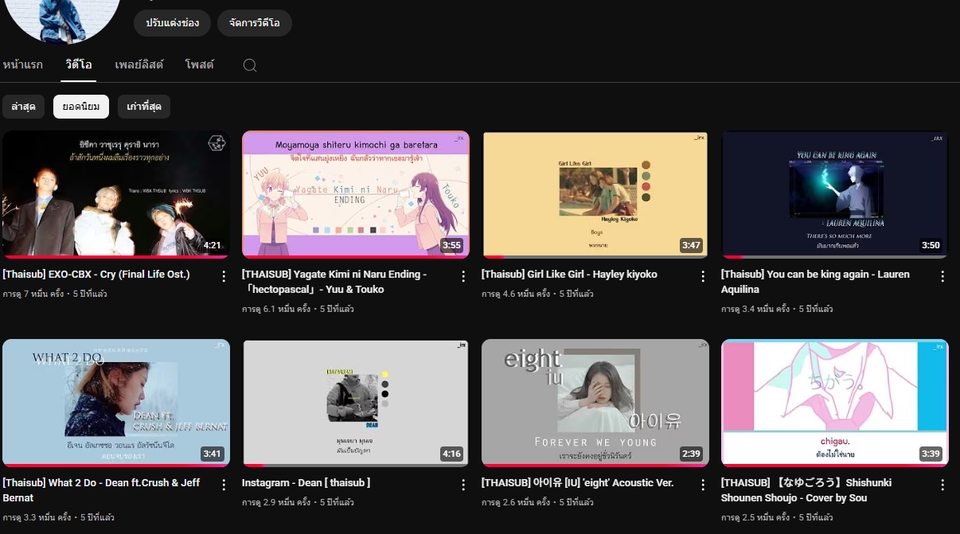Open the Yagate Kimi ni Naru Ending thumbnail
Image resolution: width=960 pixels, height=534 pixels.
[356, 194]
